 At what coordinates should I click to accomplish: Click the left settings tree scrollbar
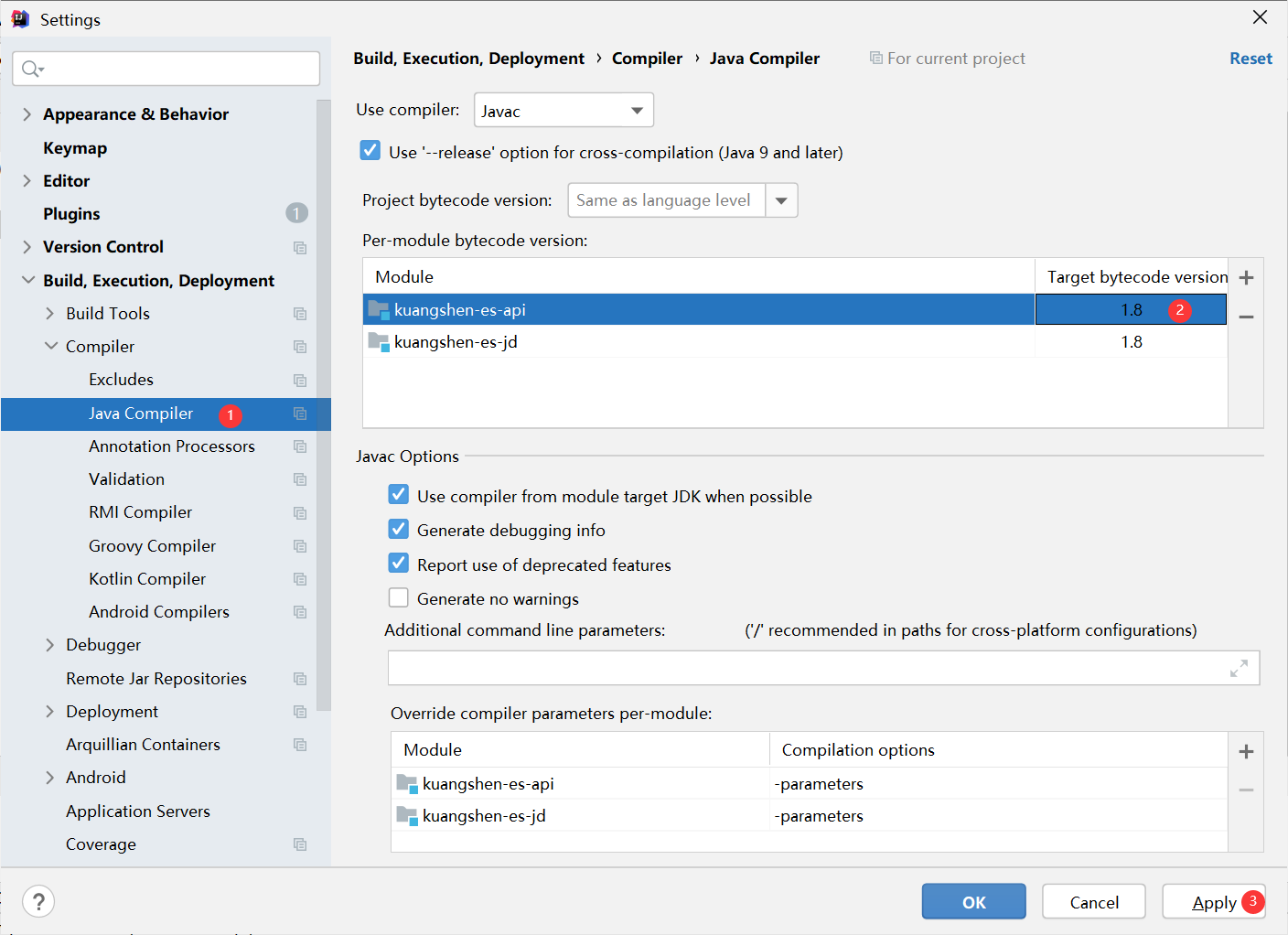click(x=323, y=403)
